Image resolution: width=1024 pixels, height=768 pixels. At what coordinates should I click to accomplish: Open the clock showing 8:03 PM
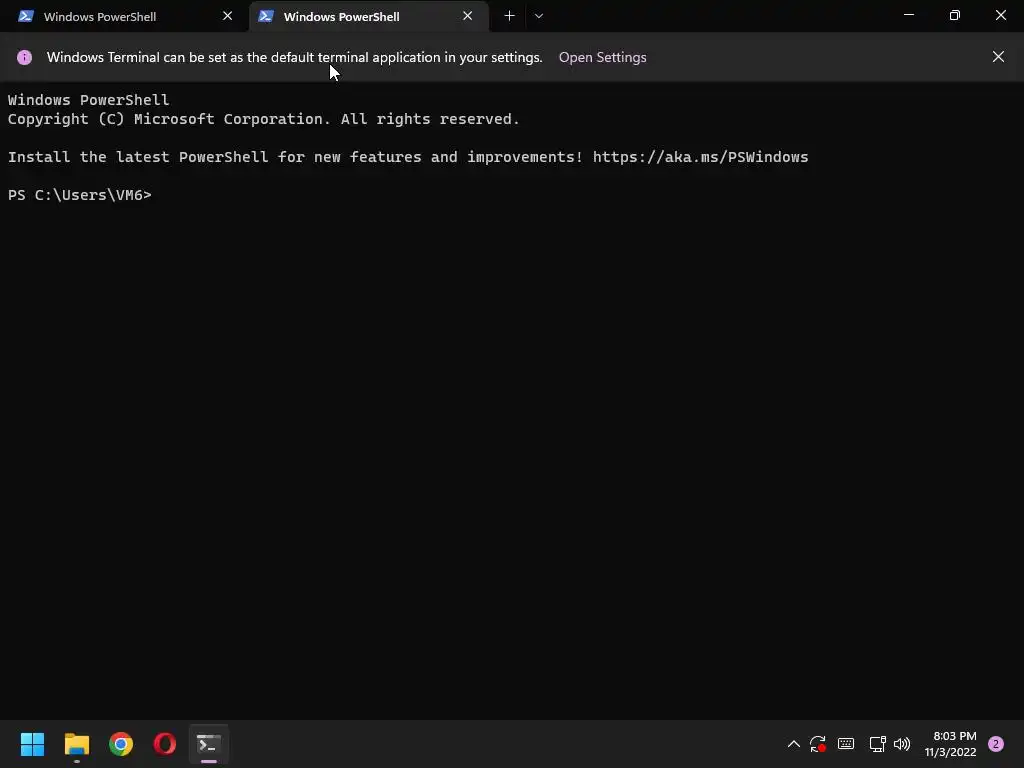click(x=950, y=744)
